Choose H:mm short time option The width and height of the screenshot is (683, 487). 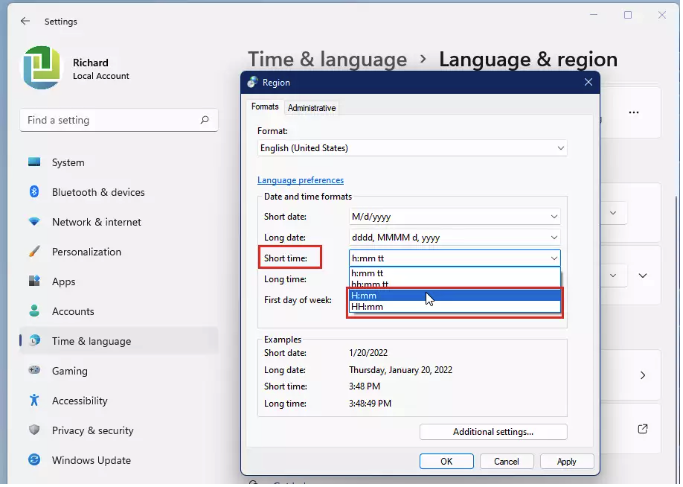454,295
